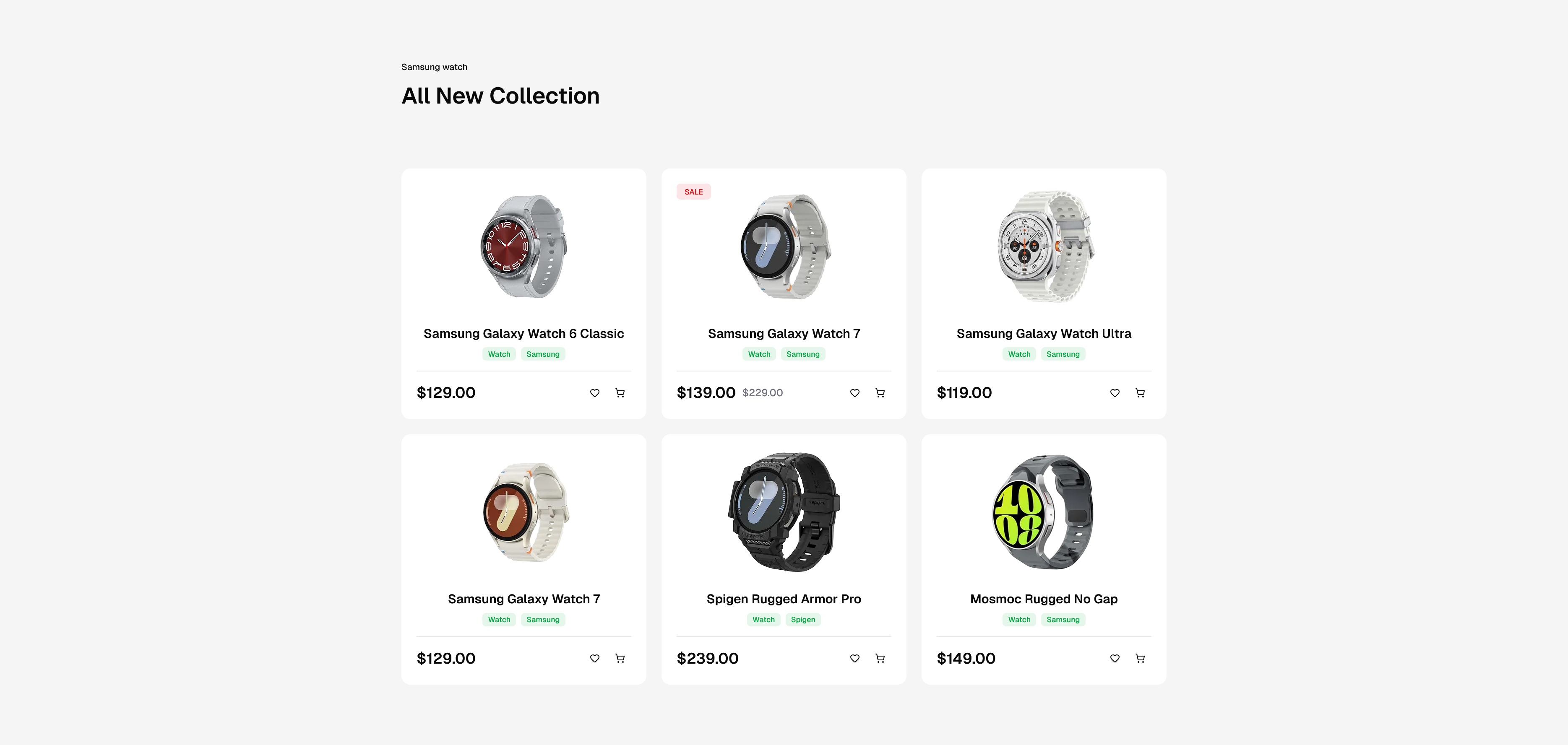
Task: Add Spigen Rugged Armor Pro to cart
Action: [880, 658]
